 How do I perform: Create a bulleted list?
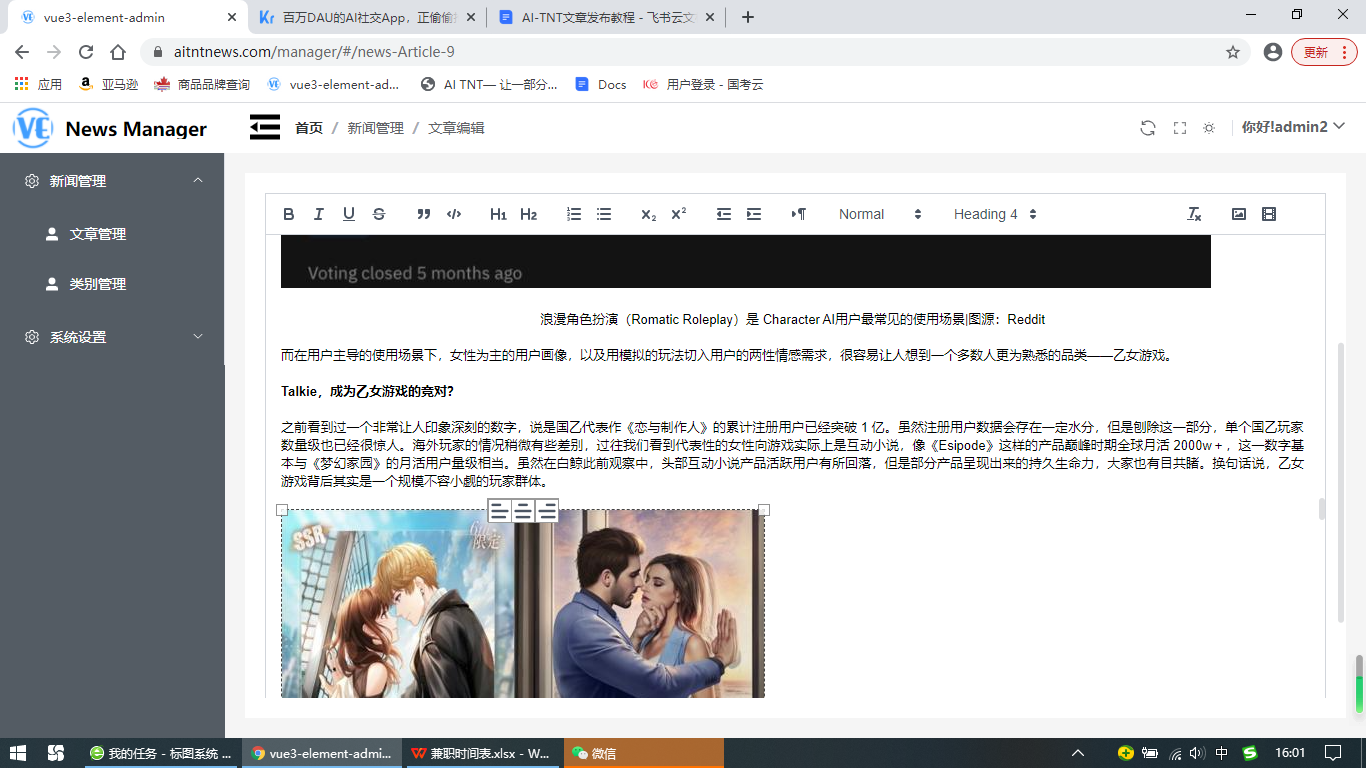[604, 214]
